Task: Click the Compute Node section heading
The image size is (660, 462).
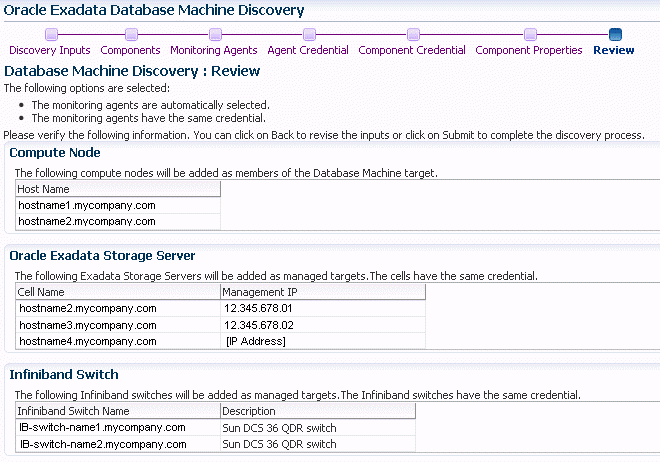Action: pos(55,153)
